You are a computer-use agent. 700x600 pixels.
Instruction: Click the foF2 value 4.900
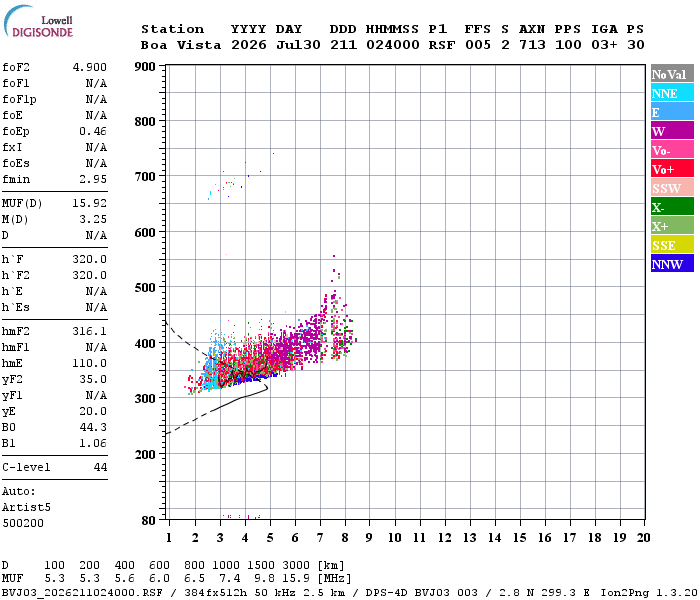(90, 67)
